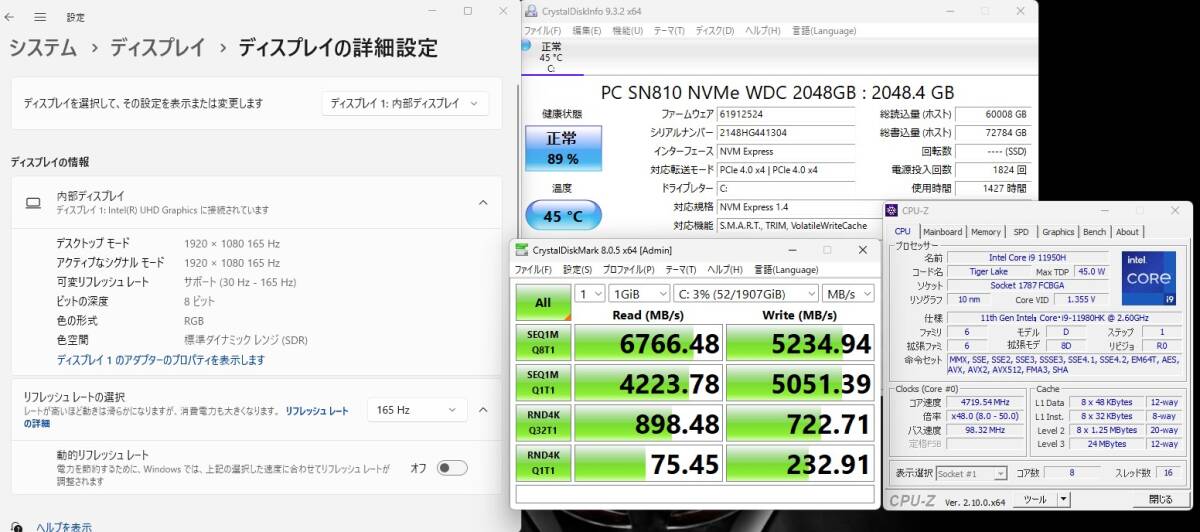
Task: Switch to the CPU tab in CPU-Z
Action: [x=903, y=232]
